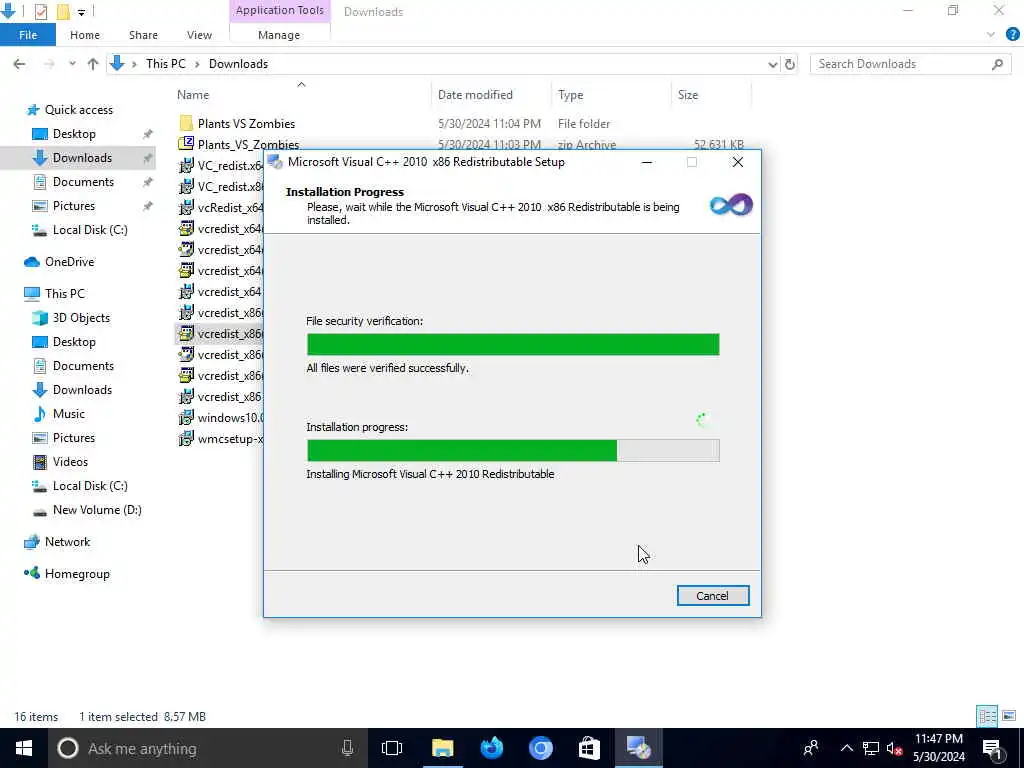Click the New folder quick access icon
1024x768 pixels.
[x=63, y=11]
